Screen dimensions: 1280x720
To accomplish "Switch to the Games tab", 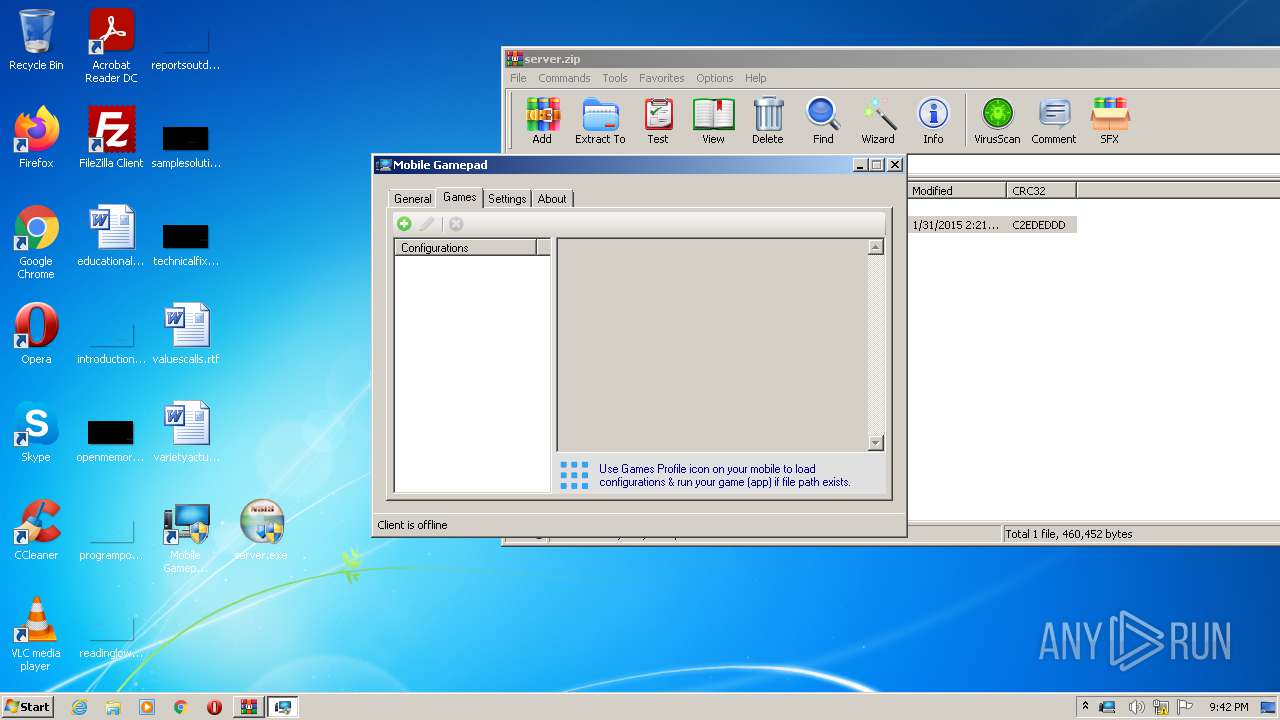I will click(460, 197).
